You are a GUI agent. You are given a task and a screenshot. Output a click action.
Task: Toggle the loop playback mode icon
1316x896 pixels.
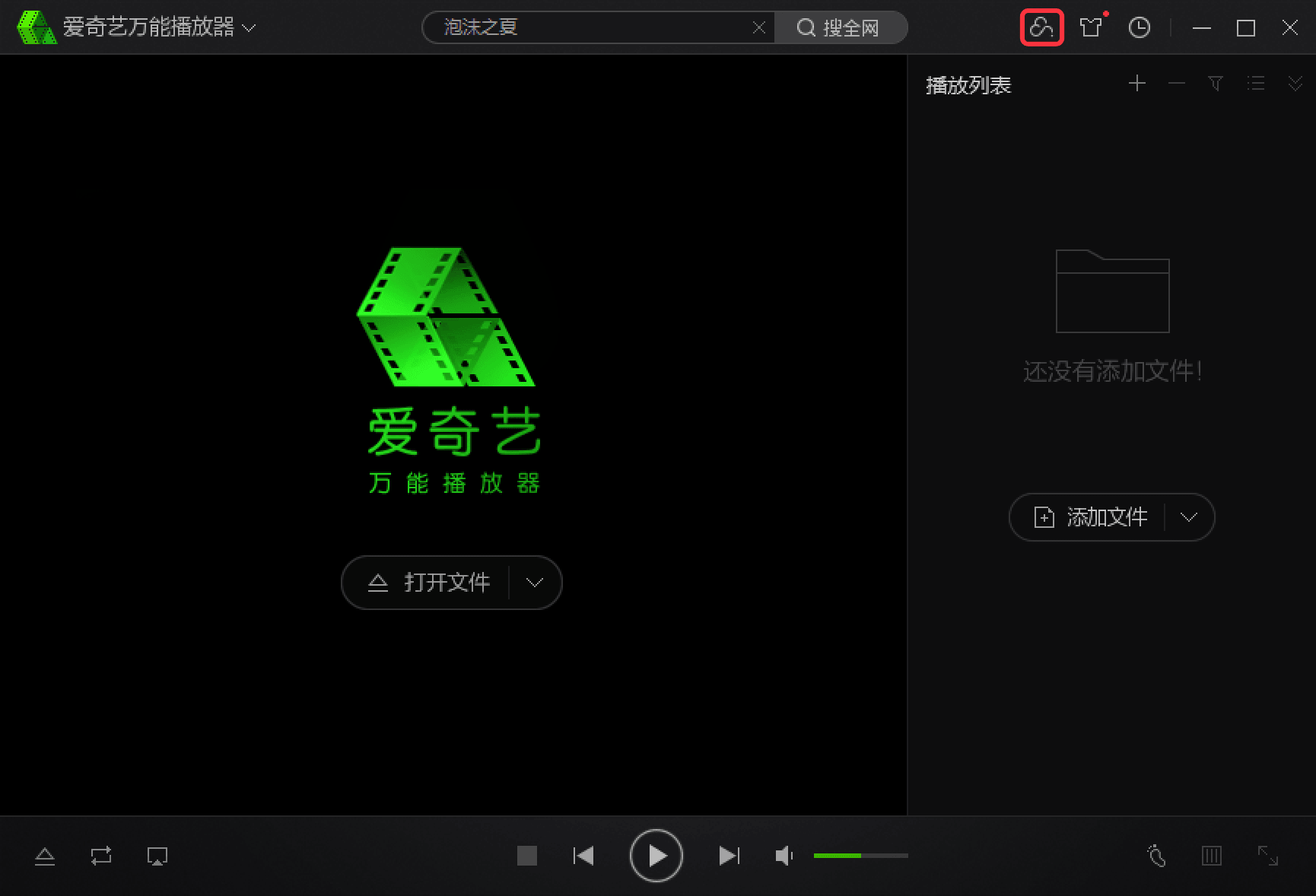101,856
